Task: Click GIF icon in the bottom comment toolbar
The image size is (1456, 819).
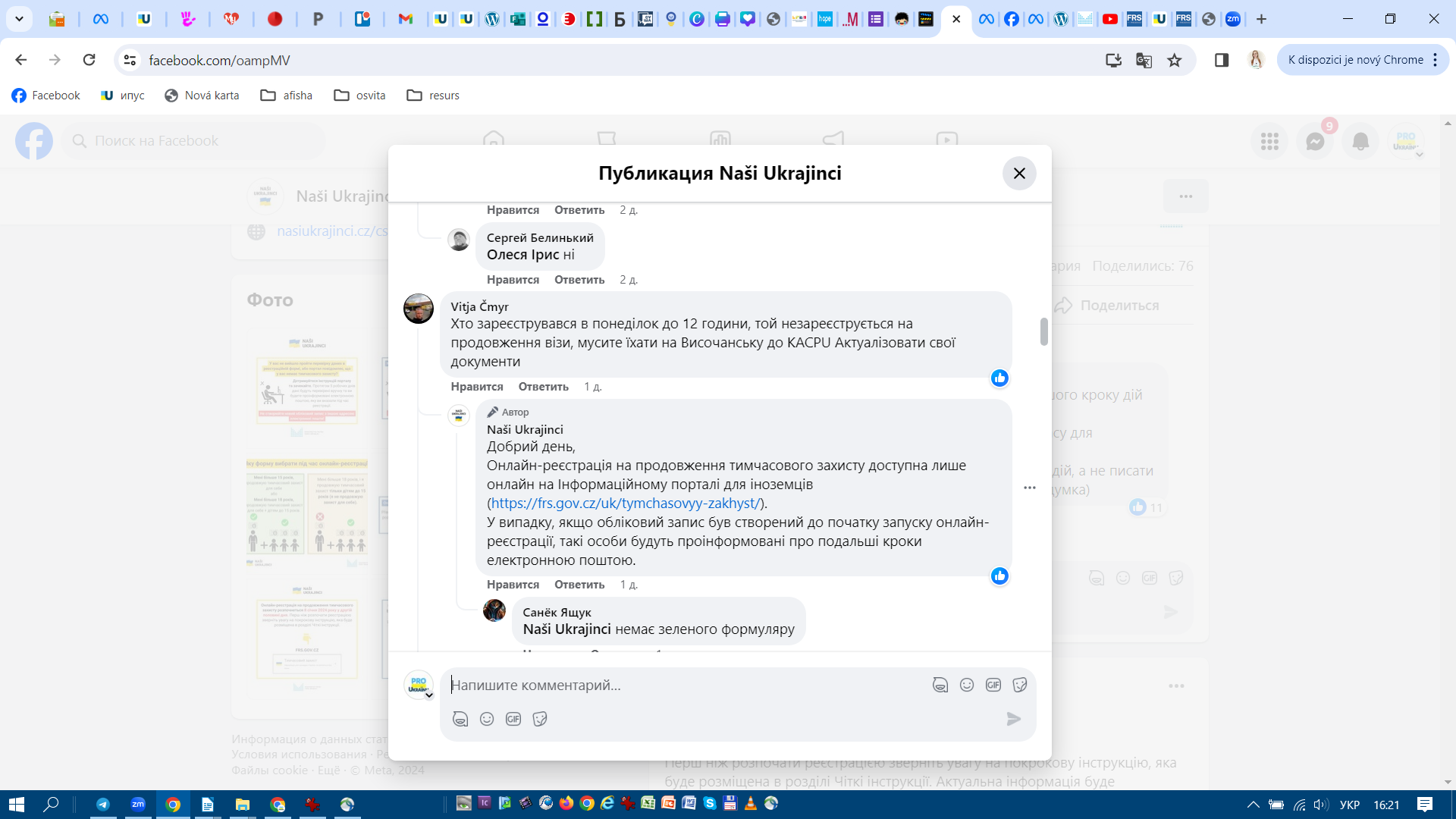Action: point(513,719)
